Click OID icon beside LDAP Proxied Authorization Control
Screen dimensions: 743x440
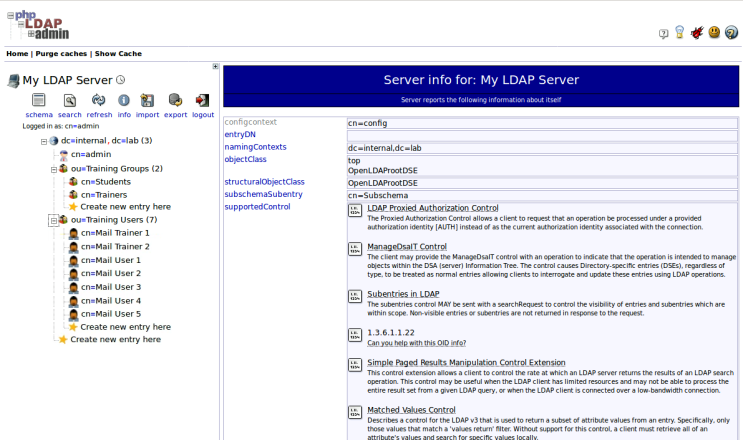coord(355,210)
